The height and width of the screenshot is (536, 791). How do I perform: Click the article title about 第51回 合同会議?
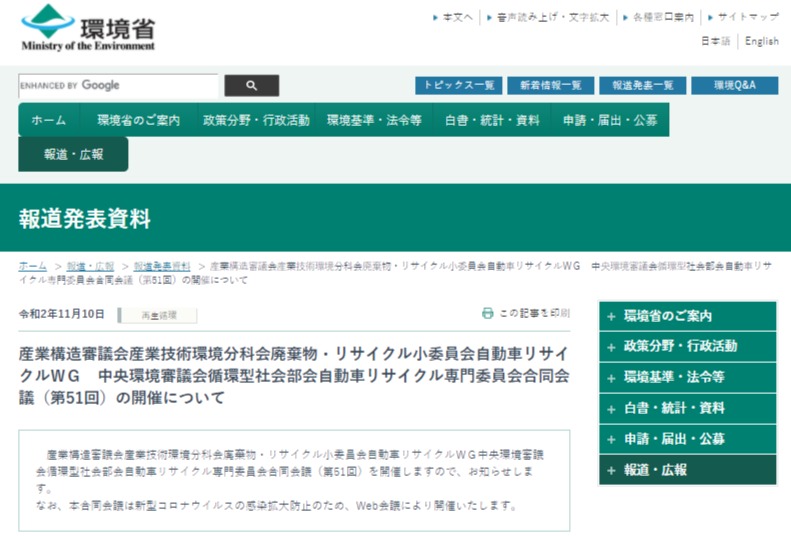[x=294, y=376]
